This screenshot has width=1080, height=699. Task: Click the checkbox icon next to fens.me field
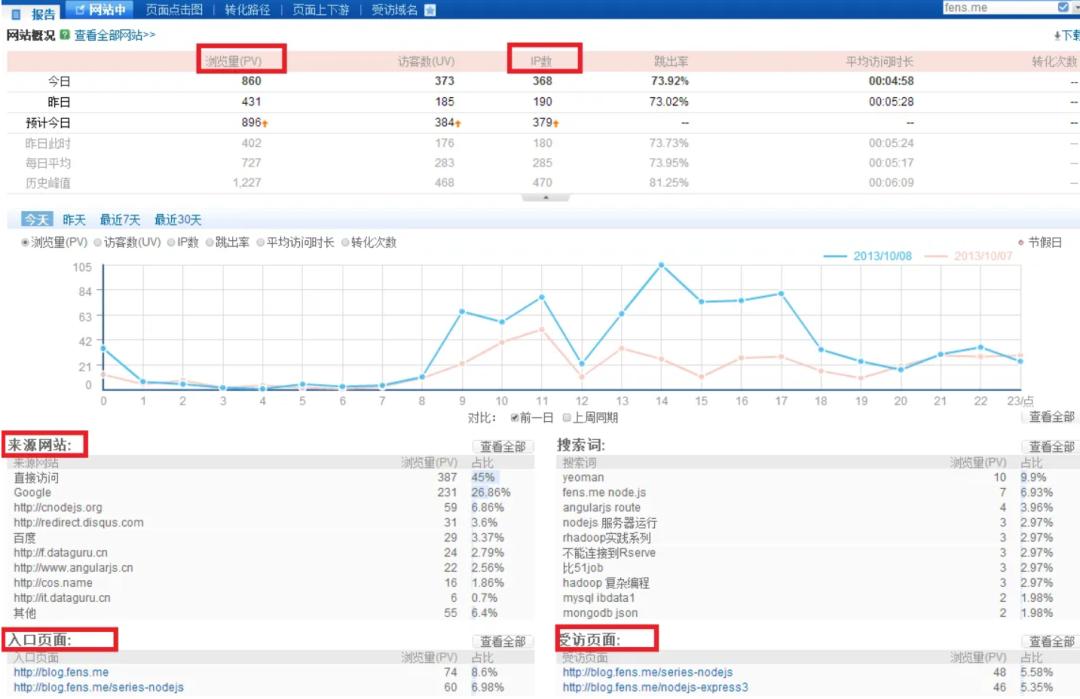click(1063, 7)
